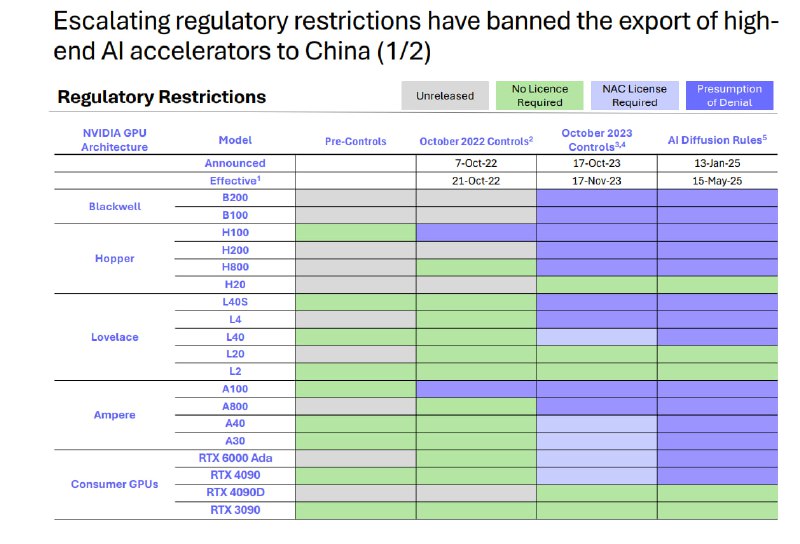The height and width of the screenshot is (544, 800).
Task: Click the H200 model name
Action: click(235, 250)
